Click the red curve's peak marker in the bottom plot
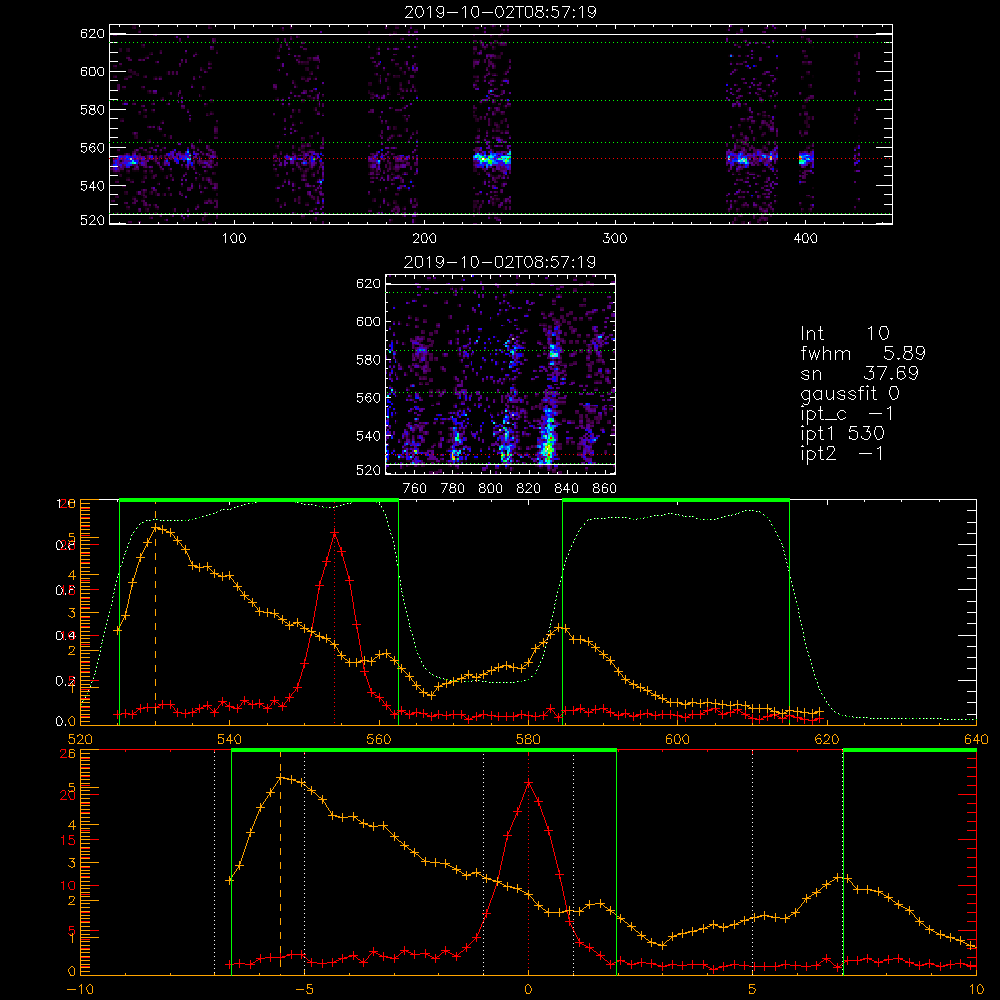This screenshot has width=1000, height=1000. pos(528,782)
